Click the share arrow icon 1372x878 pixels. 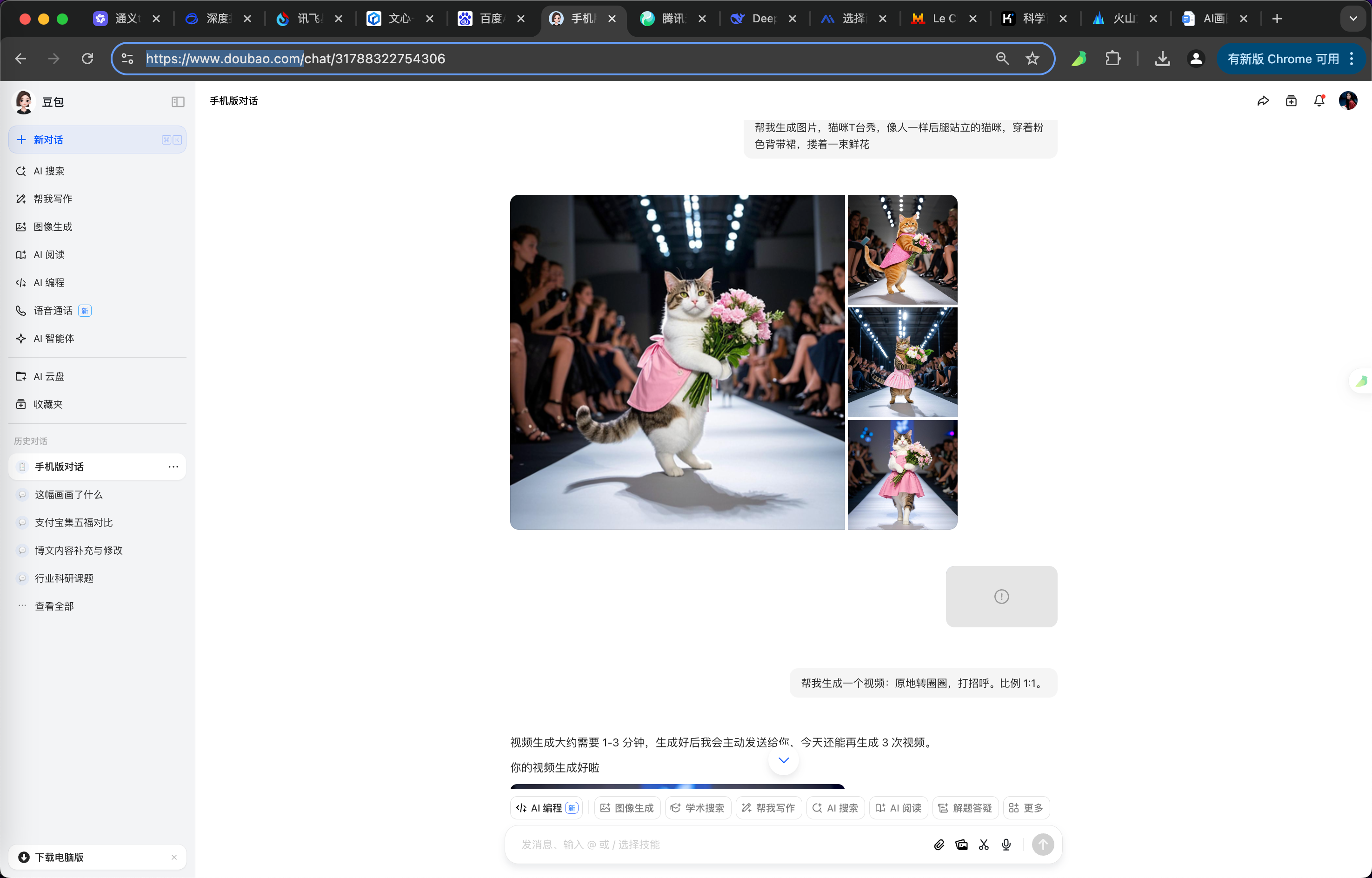(x=1263, y=101)
